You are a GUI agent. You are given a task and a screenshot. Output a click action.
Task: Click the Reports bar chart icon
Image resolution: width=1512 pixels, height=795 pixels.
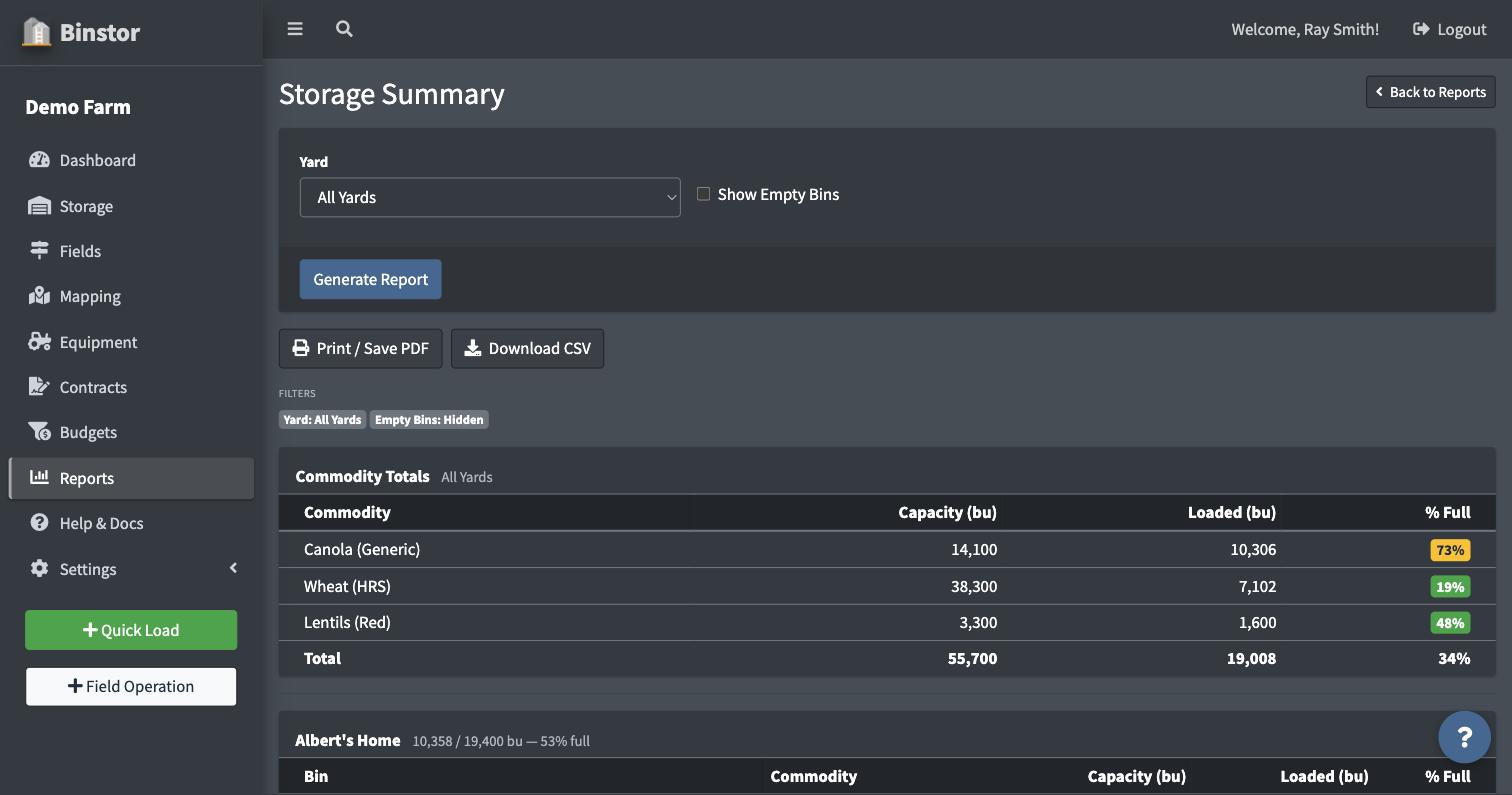pos(39,477)
